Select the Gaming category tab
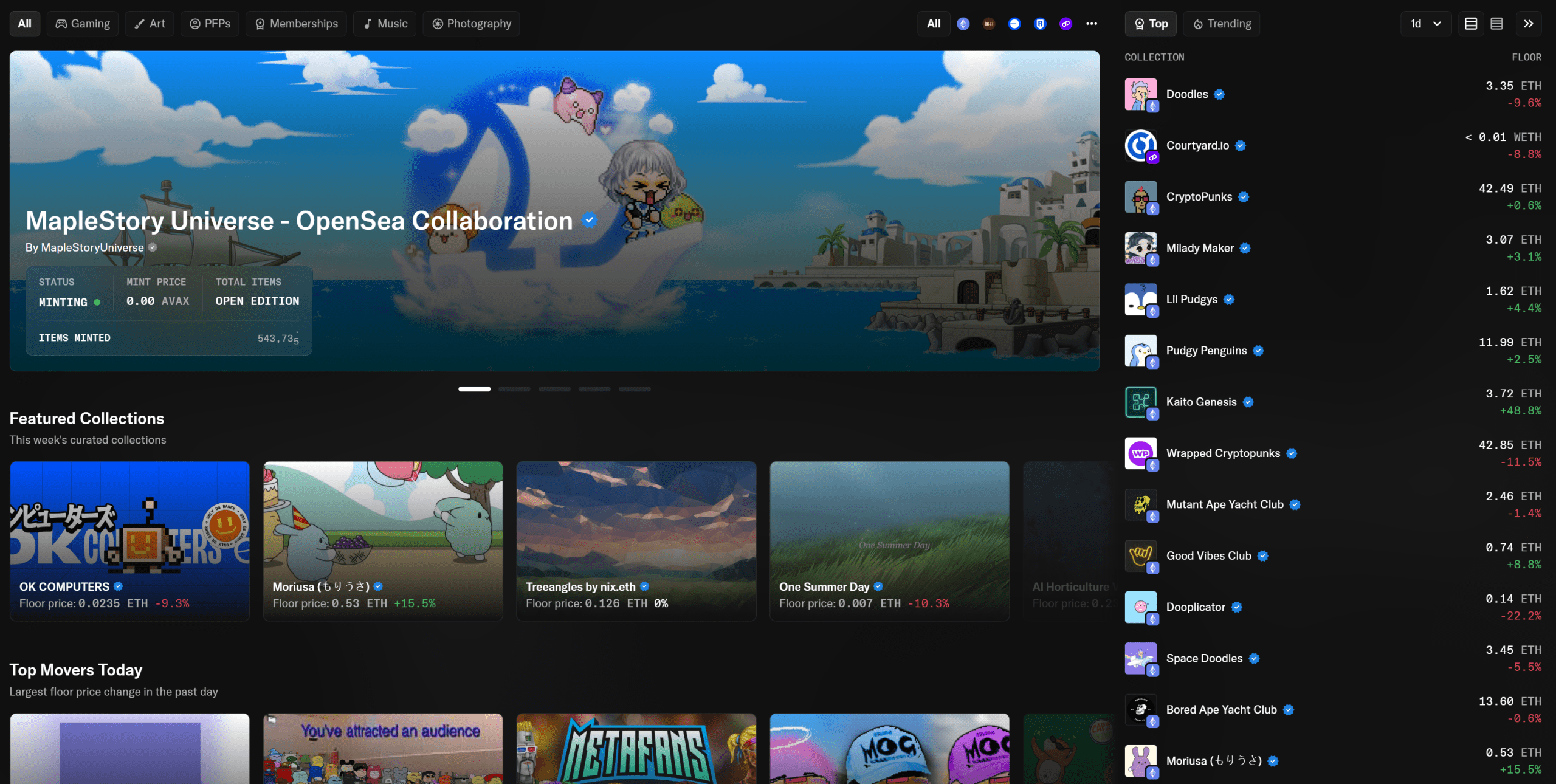Screen dimensions: 1556x784 (83, 24)
